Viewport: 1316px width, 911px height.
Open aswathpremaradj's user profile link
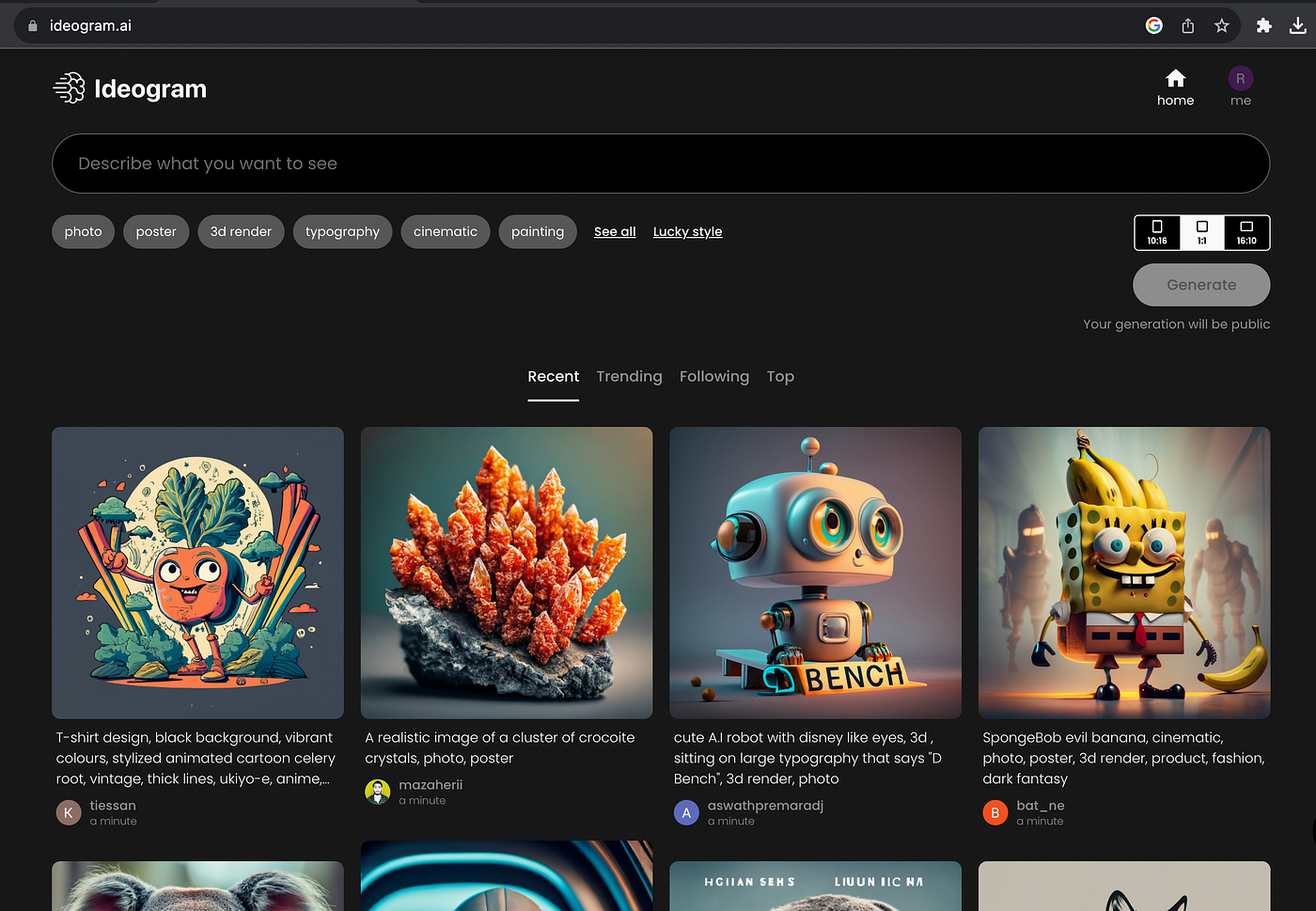tap(765, 806)
